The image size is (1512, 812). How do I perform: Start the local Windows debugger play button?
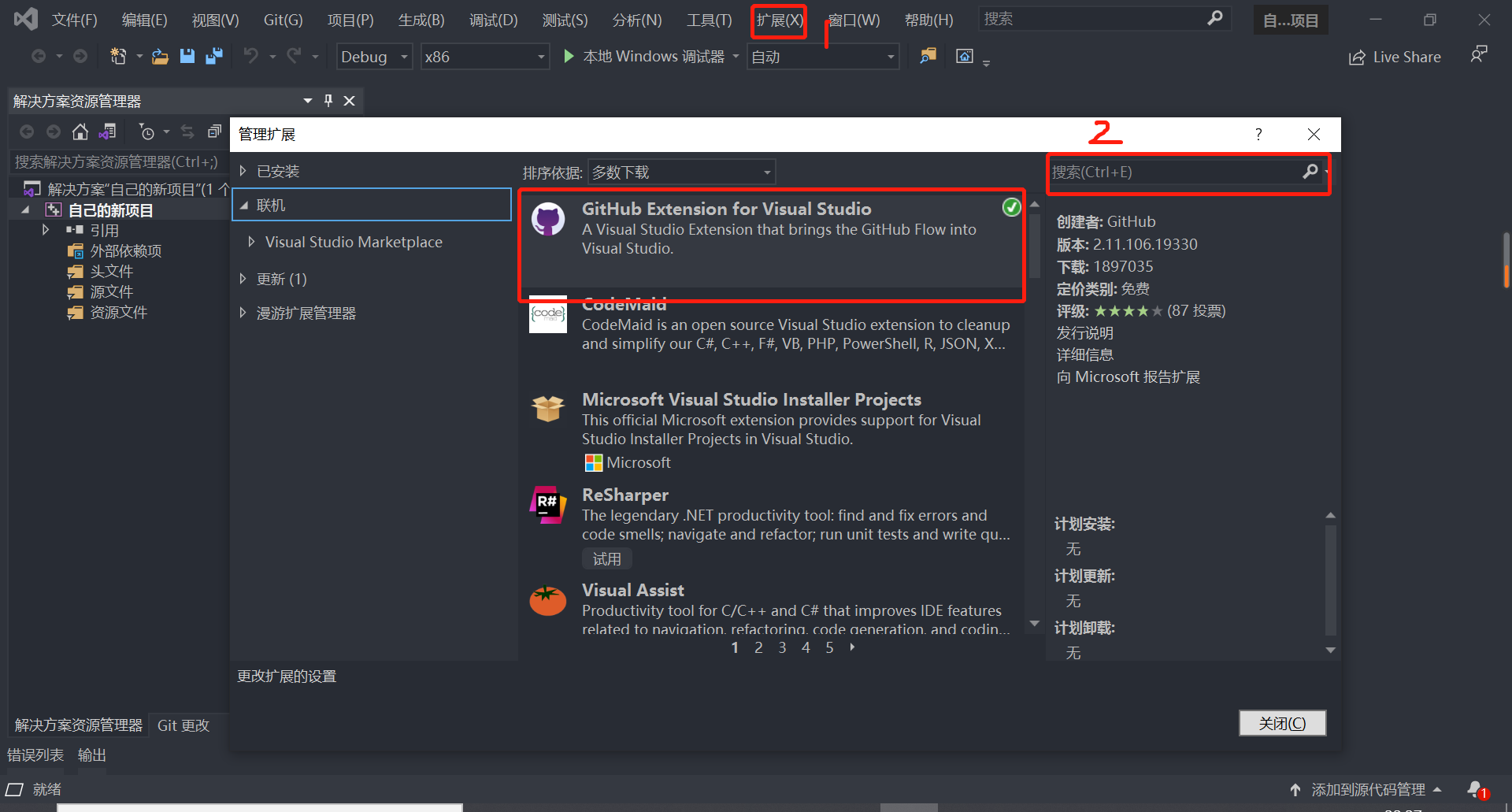point(569,56)
